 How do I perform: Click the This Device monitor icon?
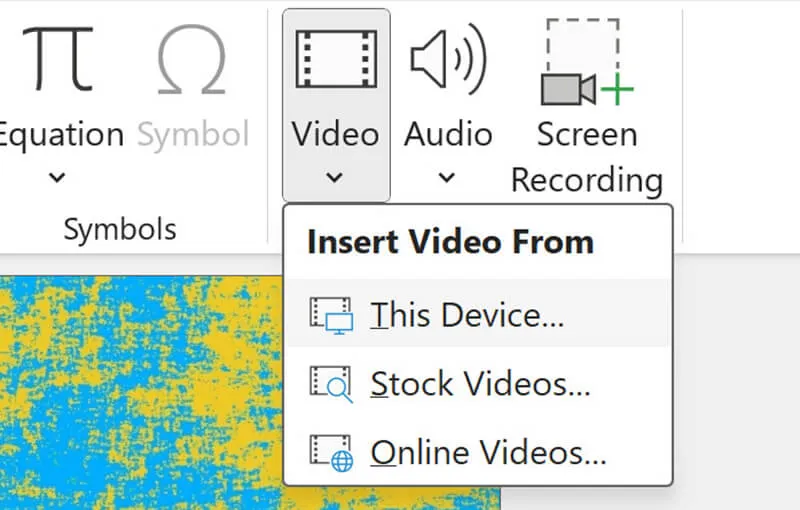tap(331, 315)
